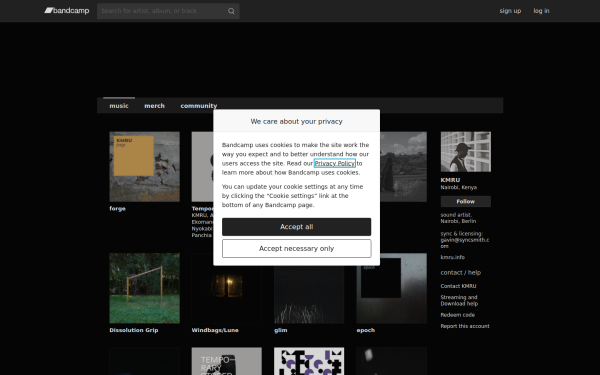Open the landscape photo album cover beside the dialog

click(x=404, y=167)
